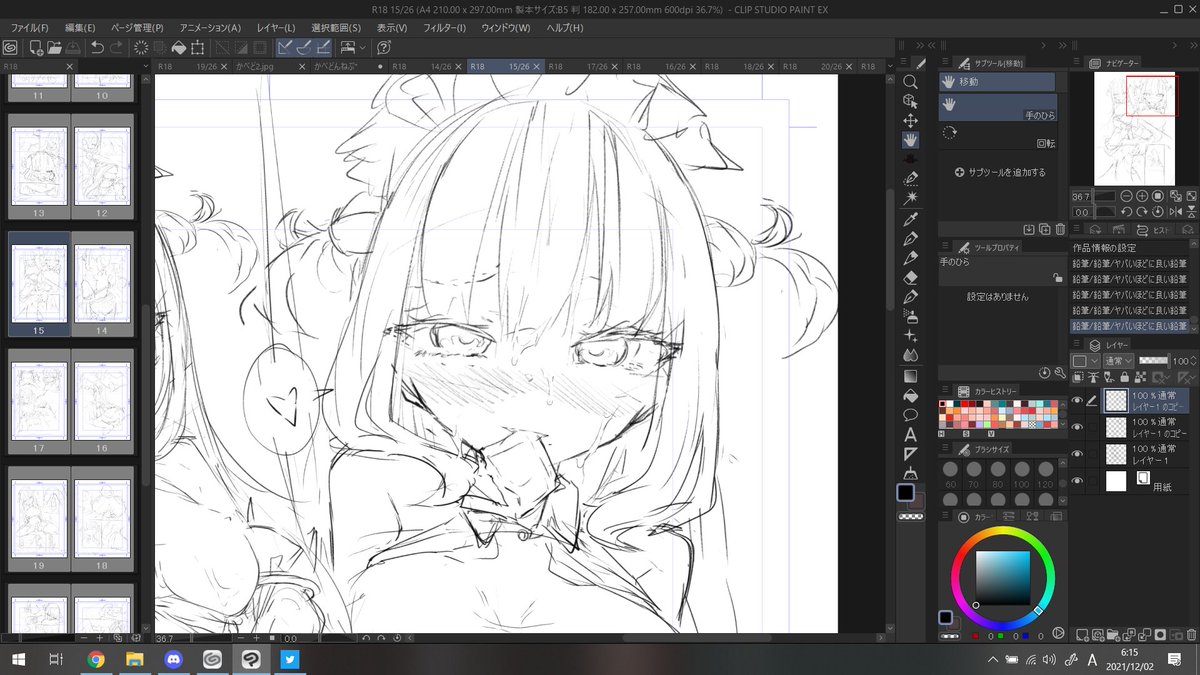1200x675 pixels.
Task: Delete layer with trash icon
Action: coord(1190,634)
